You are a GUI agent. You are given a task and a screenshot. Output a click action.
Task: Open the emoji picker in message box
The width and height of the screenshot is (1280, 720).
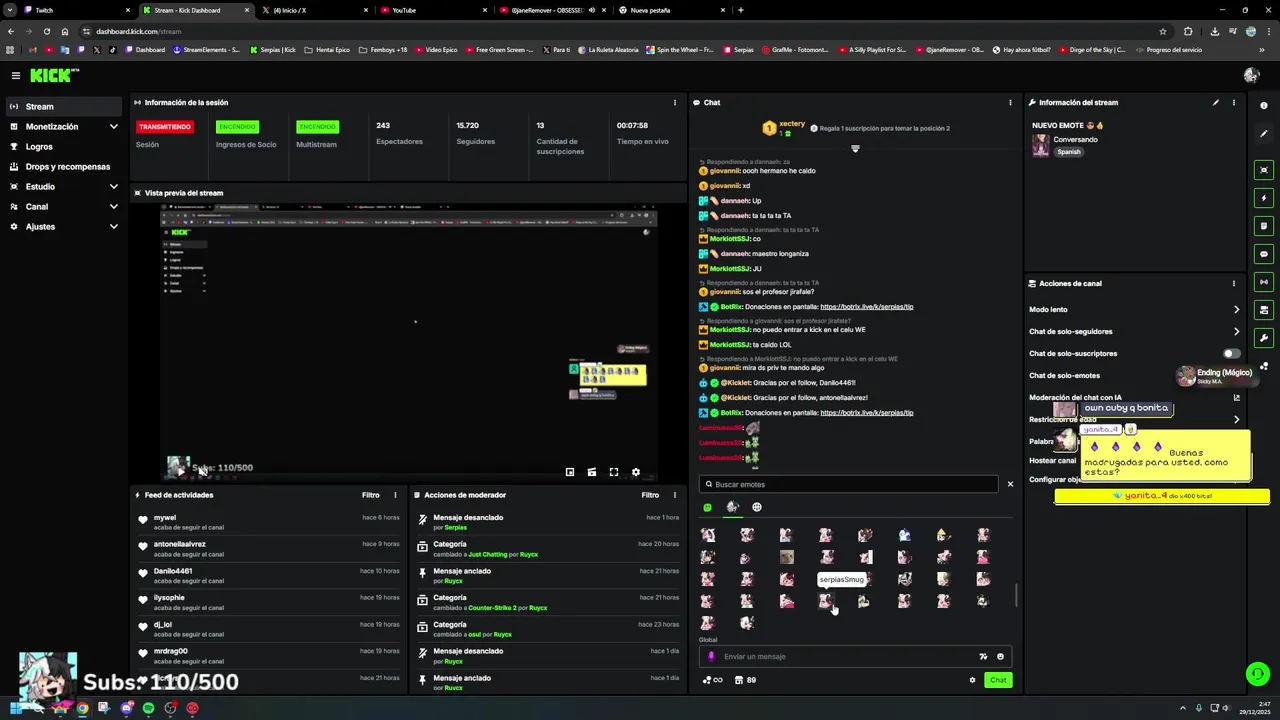point(1000,657)
